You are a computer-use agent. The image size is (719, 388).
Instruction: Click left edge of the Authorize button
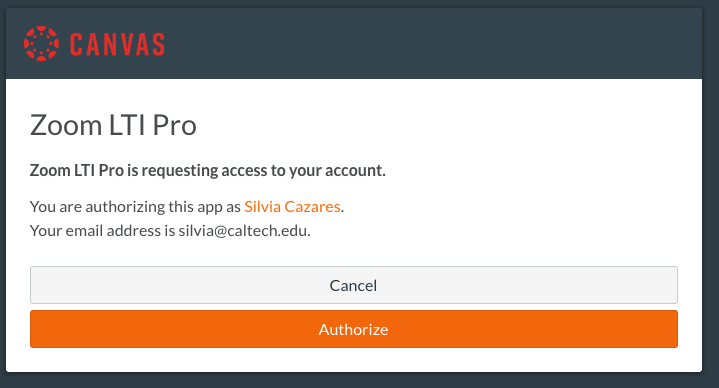(34, 329)
